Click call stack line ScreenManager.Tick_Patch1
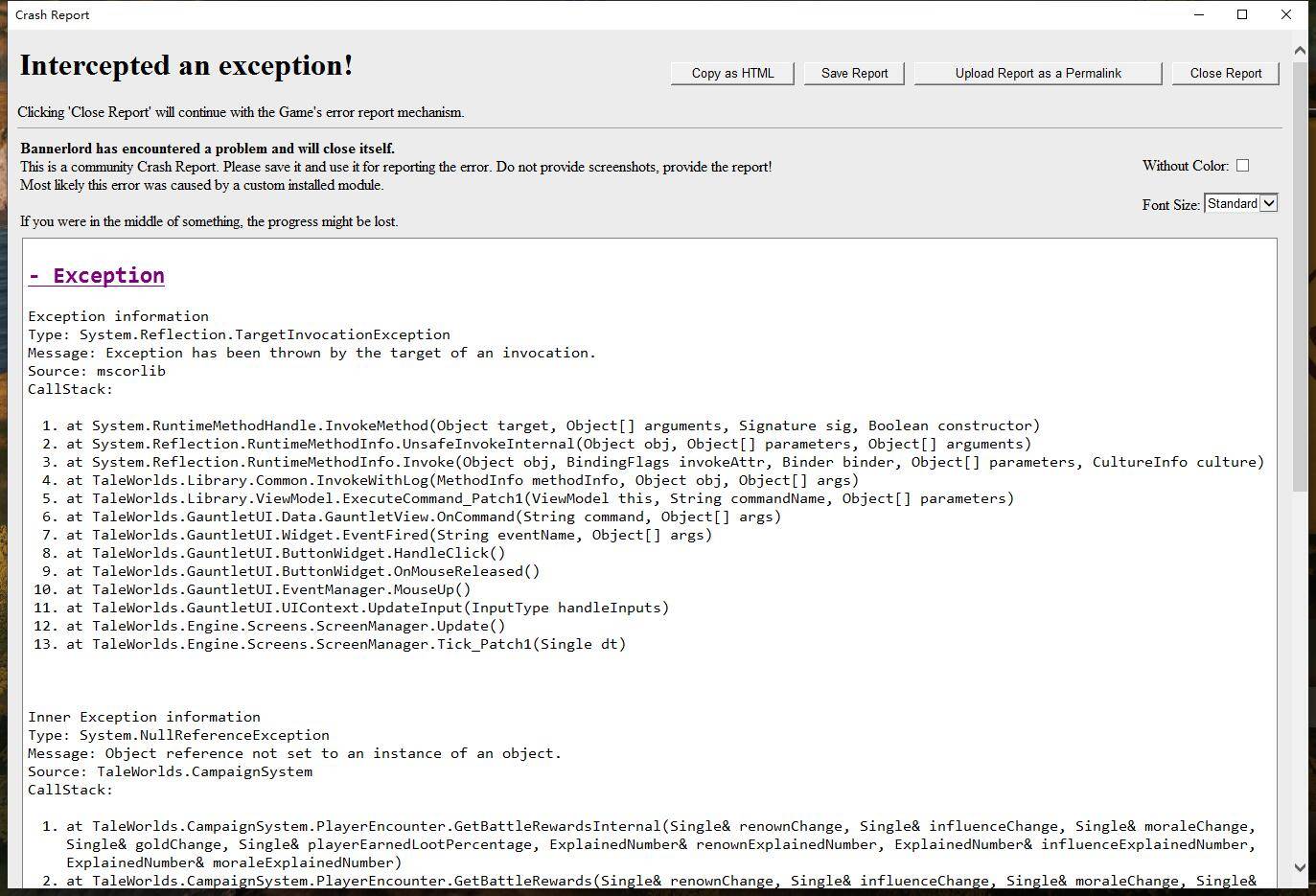1316x896 pixels. pos(346,644)
